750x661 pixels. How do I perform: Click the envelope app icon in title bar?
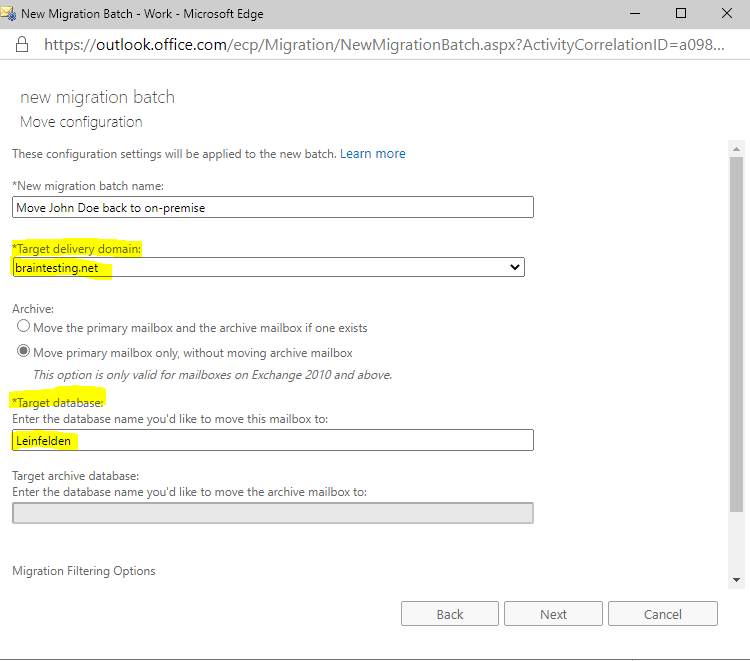(8, 13)
